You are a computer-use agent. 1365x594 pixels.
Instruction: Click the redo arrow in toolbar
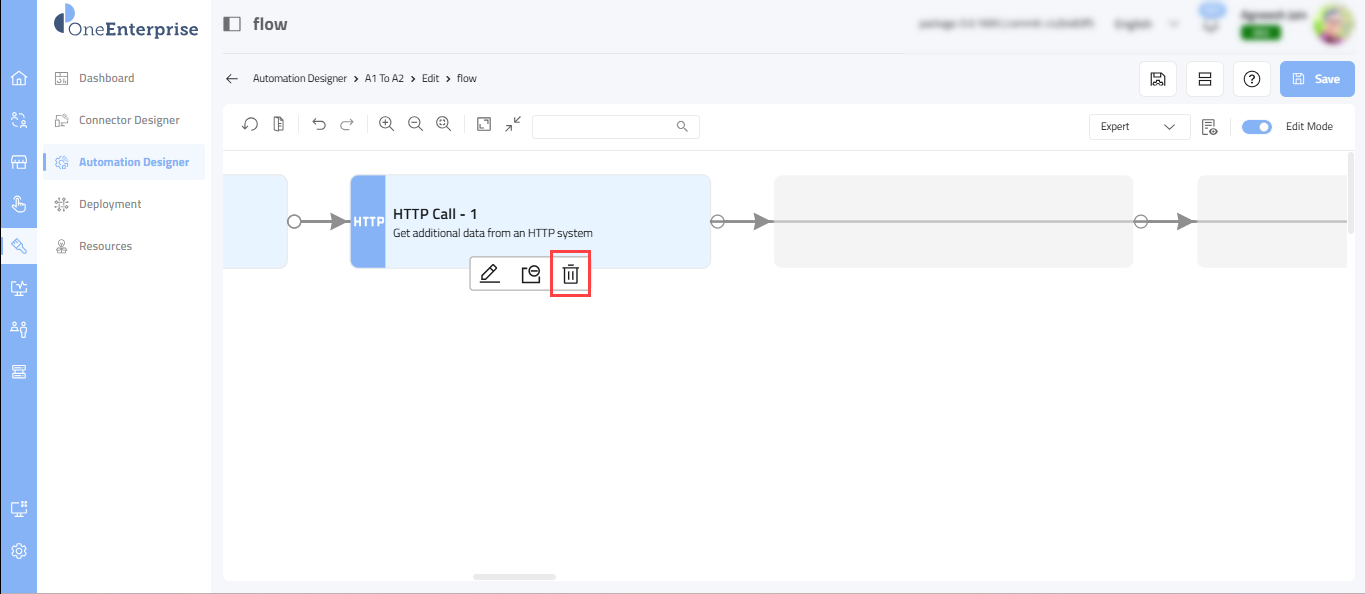tap(347, 125)
